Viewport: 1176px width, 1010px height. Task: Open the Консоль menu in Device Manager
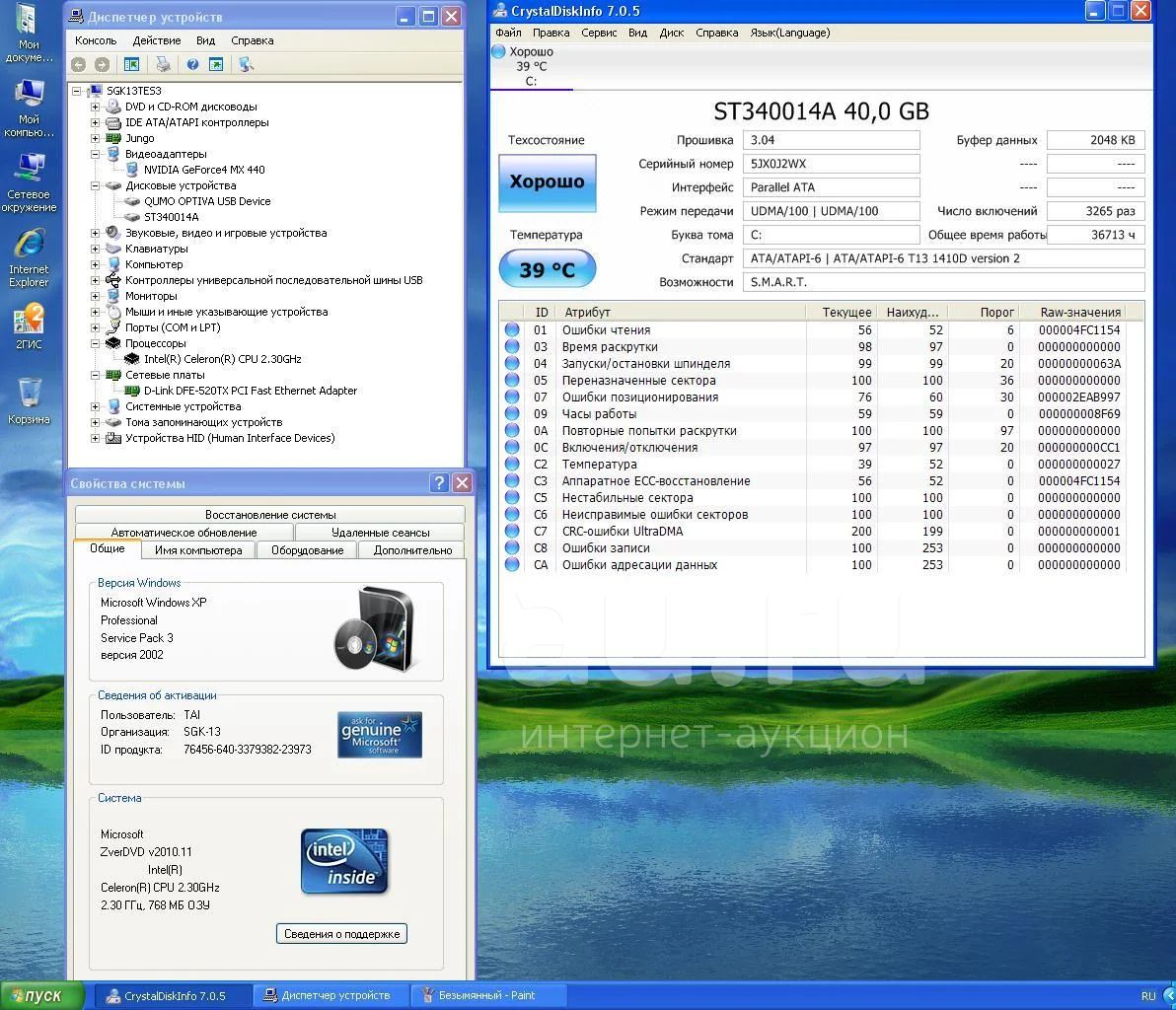(96, 40)
